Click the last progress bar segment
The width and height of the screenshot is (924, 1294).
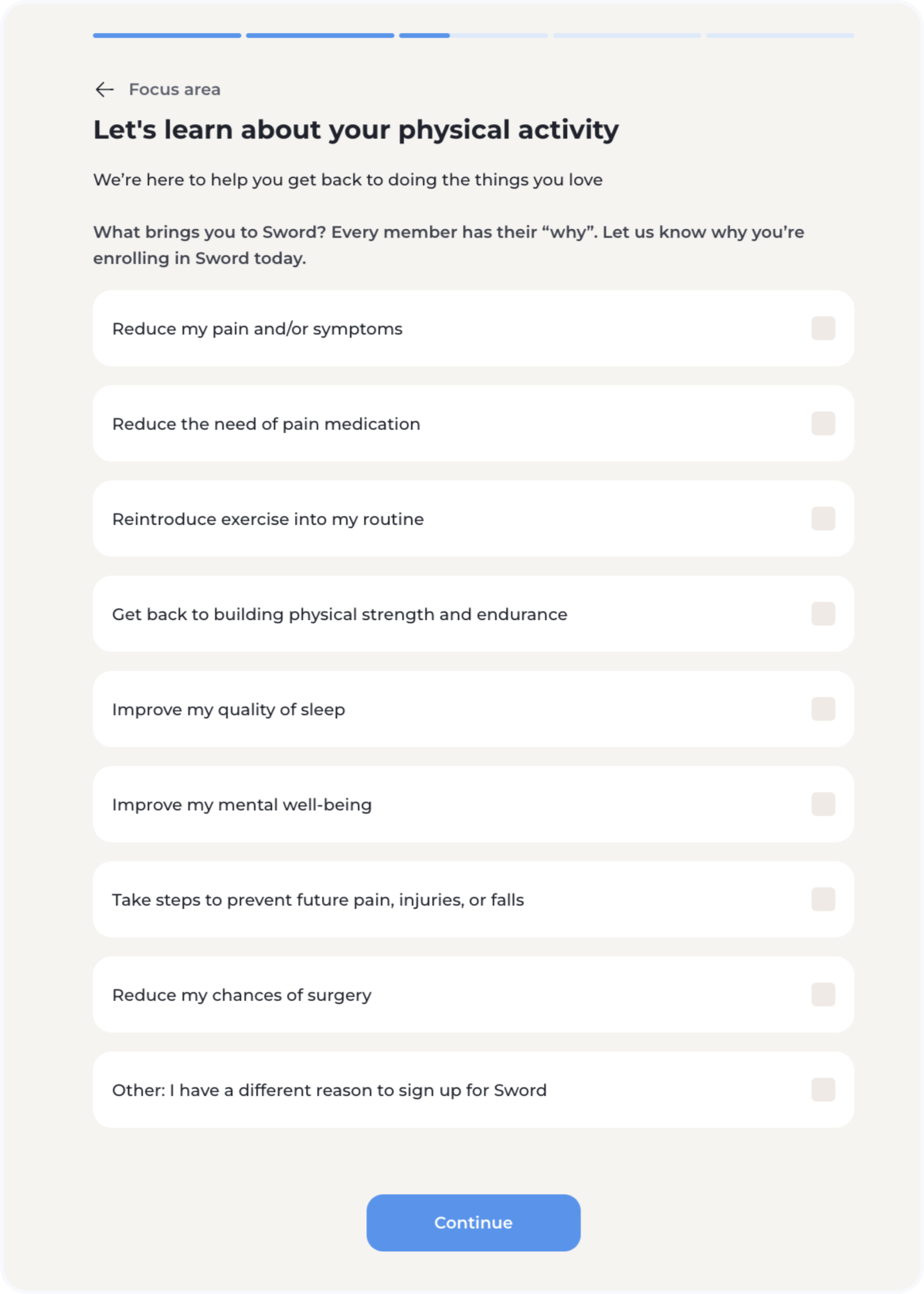(779, 35)
